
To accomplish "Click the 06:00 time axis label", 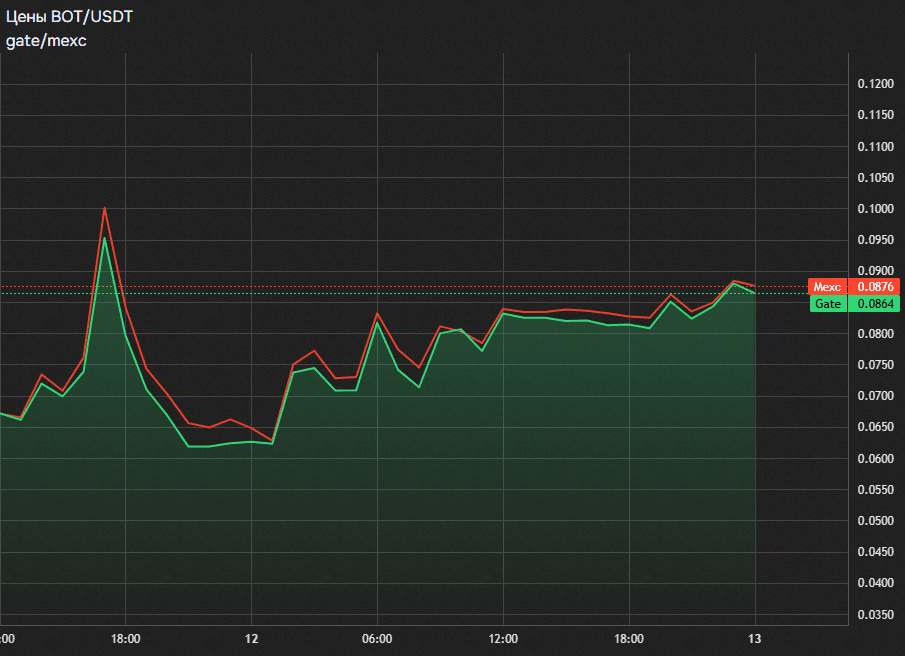I will pyautogui.click(x=377, y=639).
